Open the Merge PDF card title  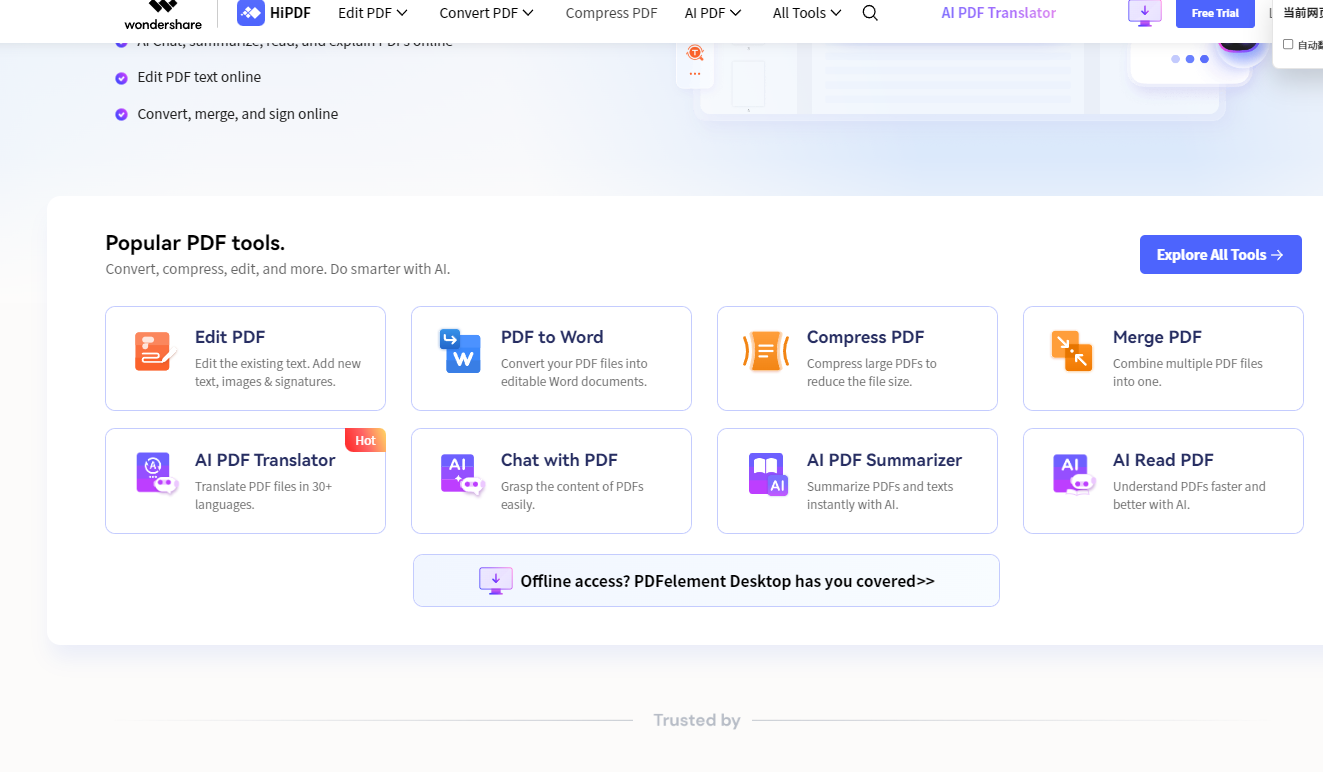(1157, 337)
